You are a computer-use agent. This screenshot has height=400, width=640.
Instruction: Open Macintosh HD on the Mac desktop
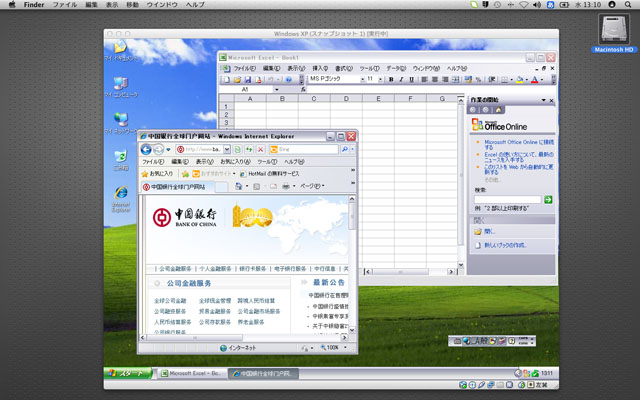point(613,33)
